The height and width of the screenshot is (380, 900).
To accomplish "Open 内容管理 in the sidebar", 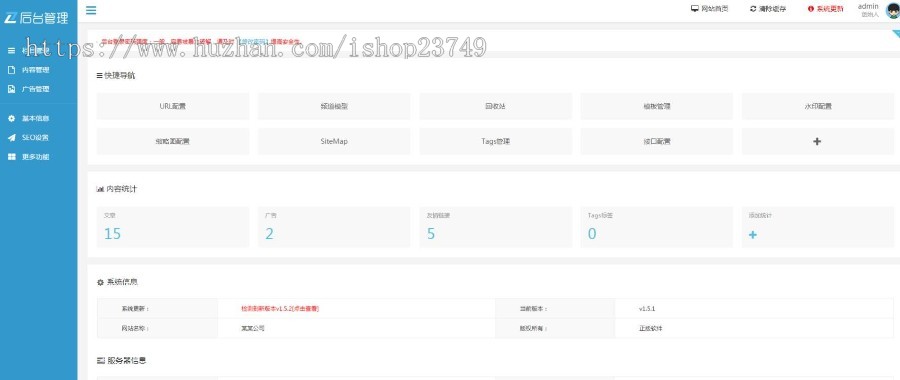I will point(36,70).
